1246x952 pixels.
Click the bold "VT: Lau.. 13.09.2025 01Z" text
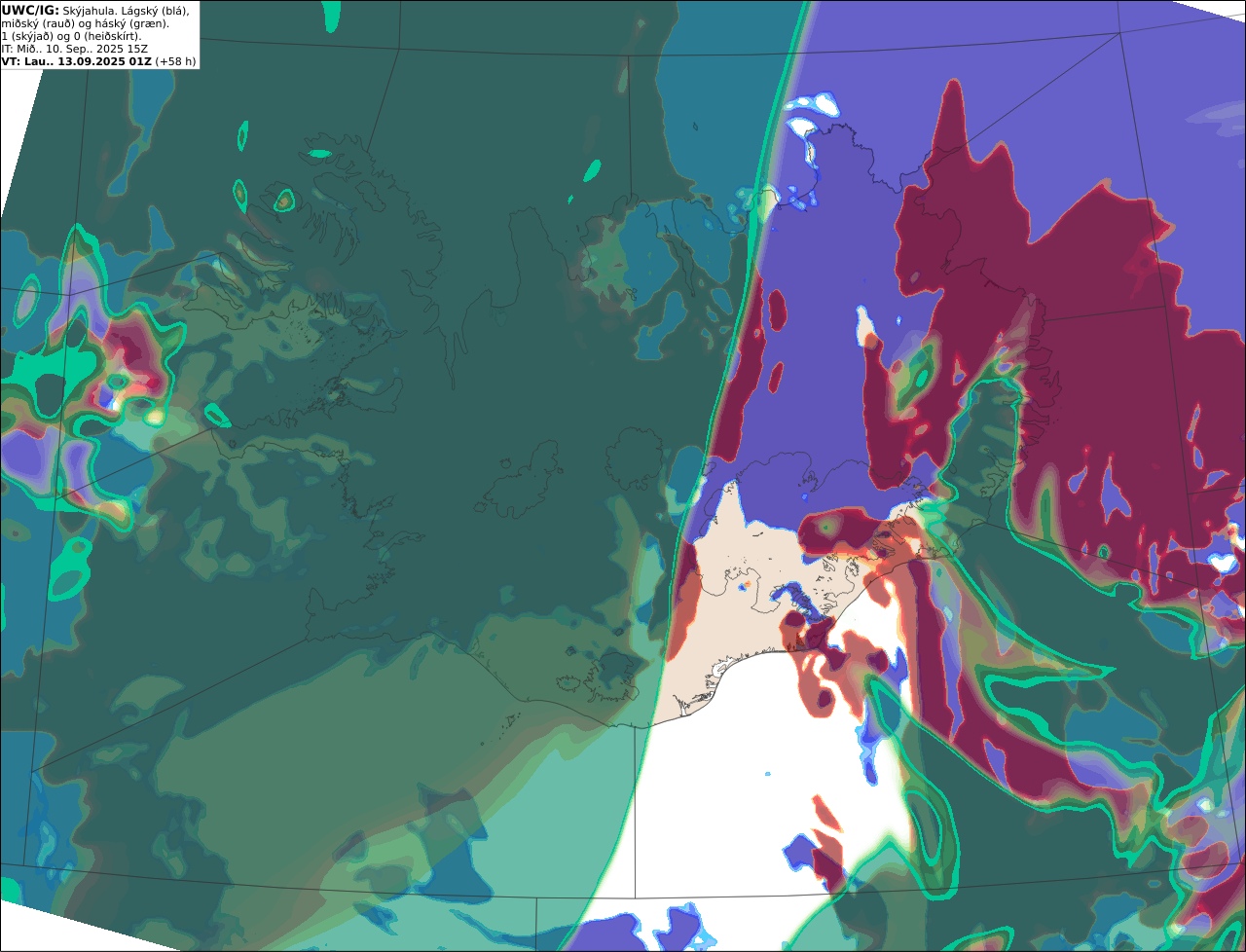pos(76,61)
